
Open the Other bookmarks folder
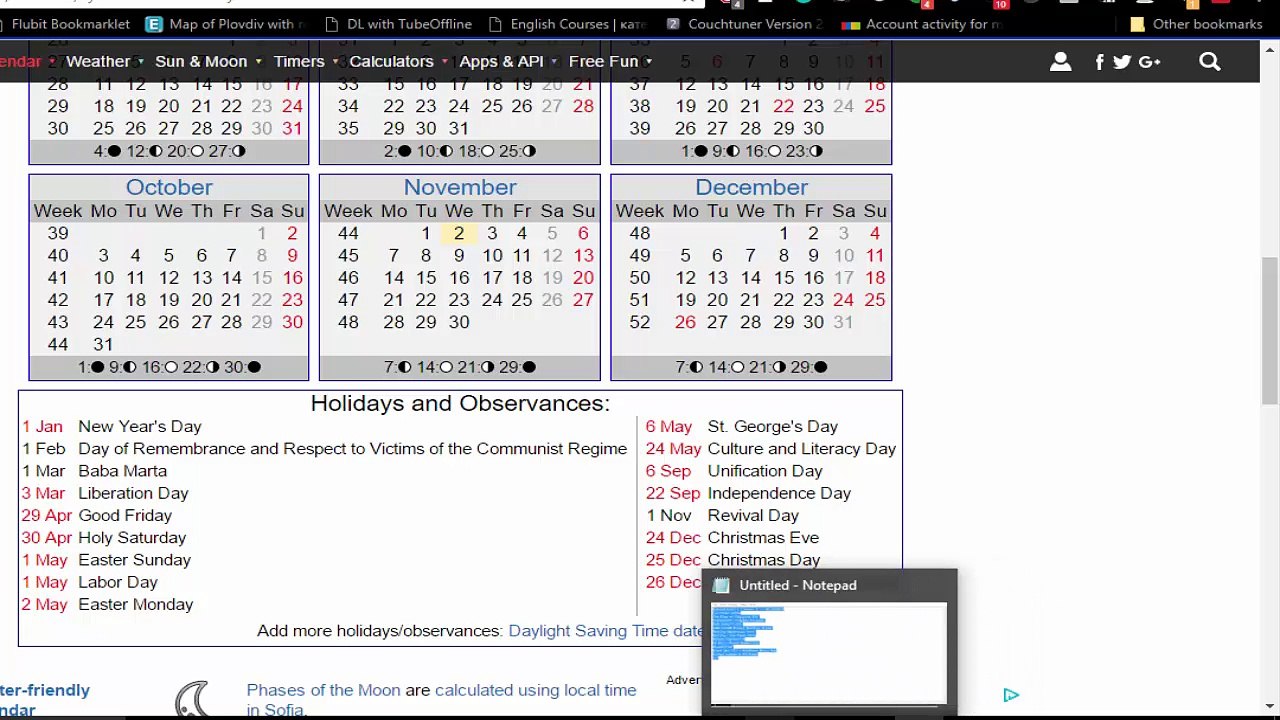click(1197, 24)
